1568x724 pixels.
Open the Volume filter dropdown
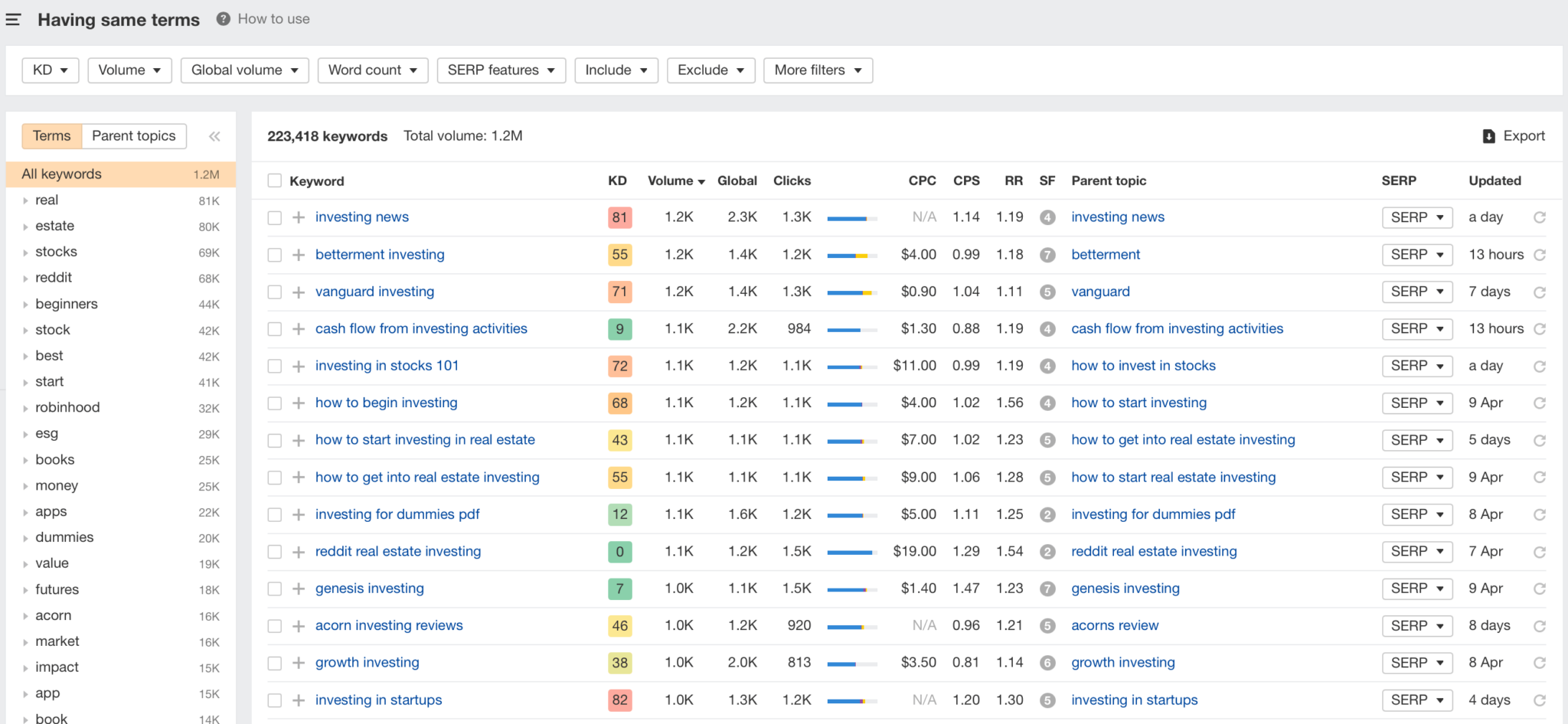click(x=129, y=70)
